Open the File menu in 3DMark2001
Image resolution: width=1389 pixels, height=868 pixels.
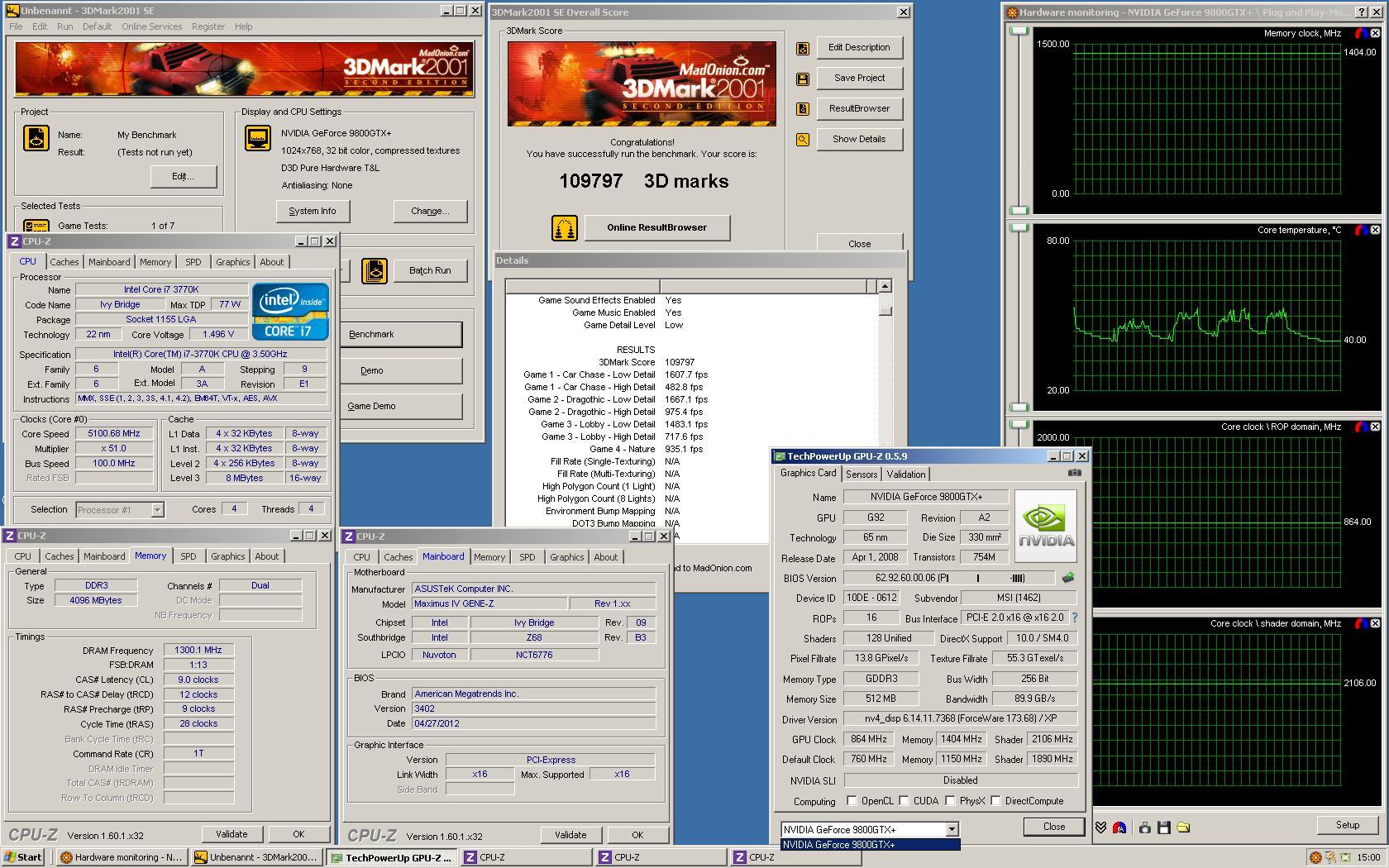pos(16,26)
